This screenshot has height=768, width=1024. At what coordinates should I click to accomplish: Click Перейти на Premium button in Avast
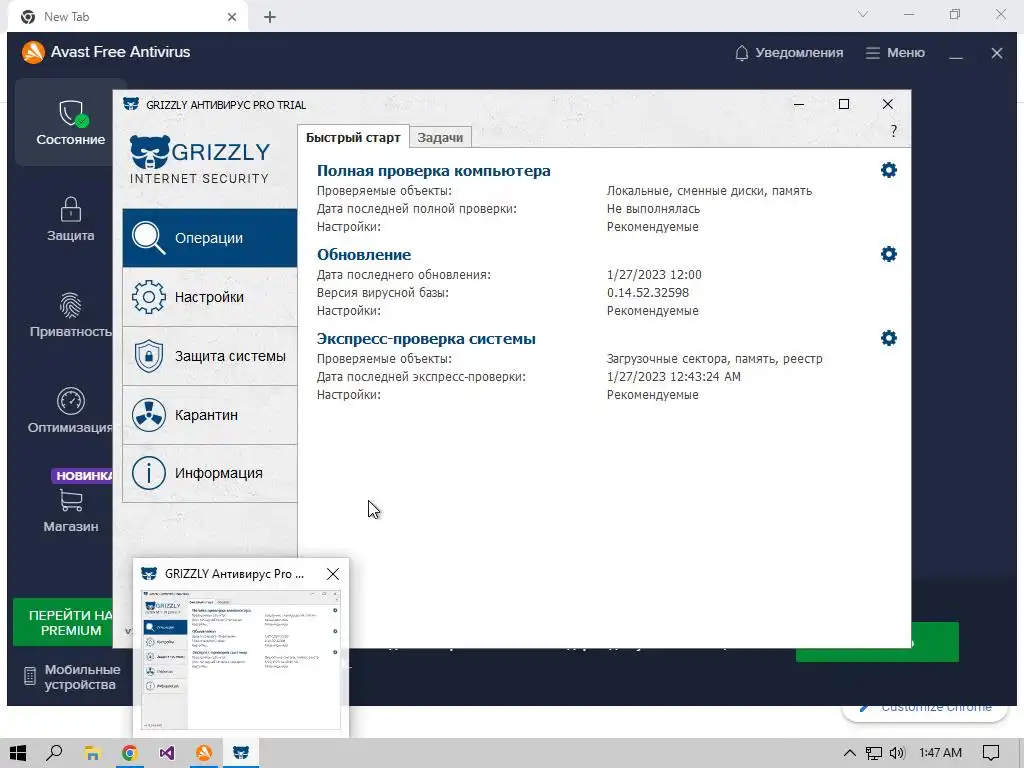pos(65,622)
